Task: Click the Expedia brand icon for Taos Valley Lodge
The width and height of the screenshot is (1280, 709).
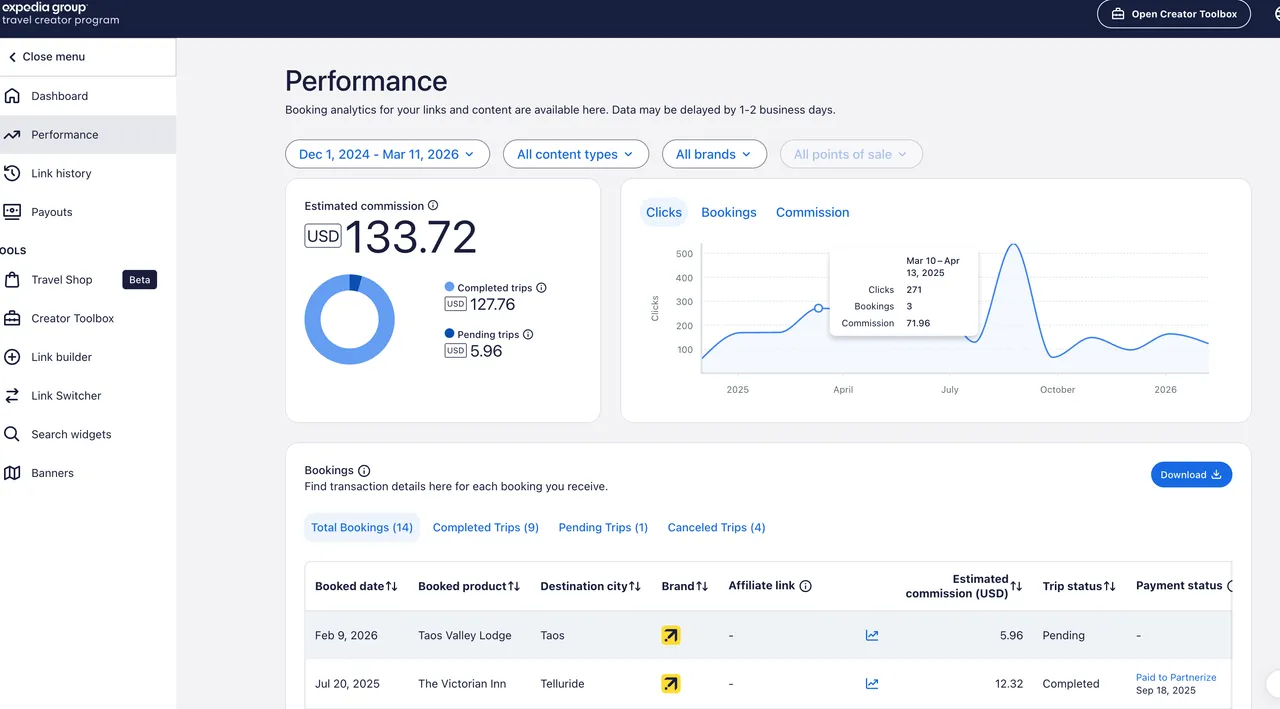Action: coord(670,635)
